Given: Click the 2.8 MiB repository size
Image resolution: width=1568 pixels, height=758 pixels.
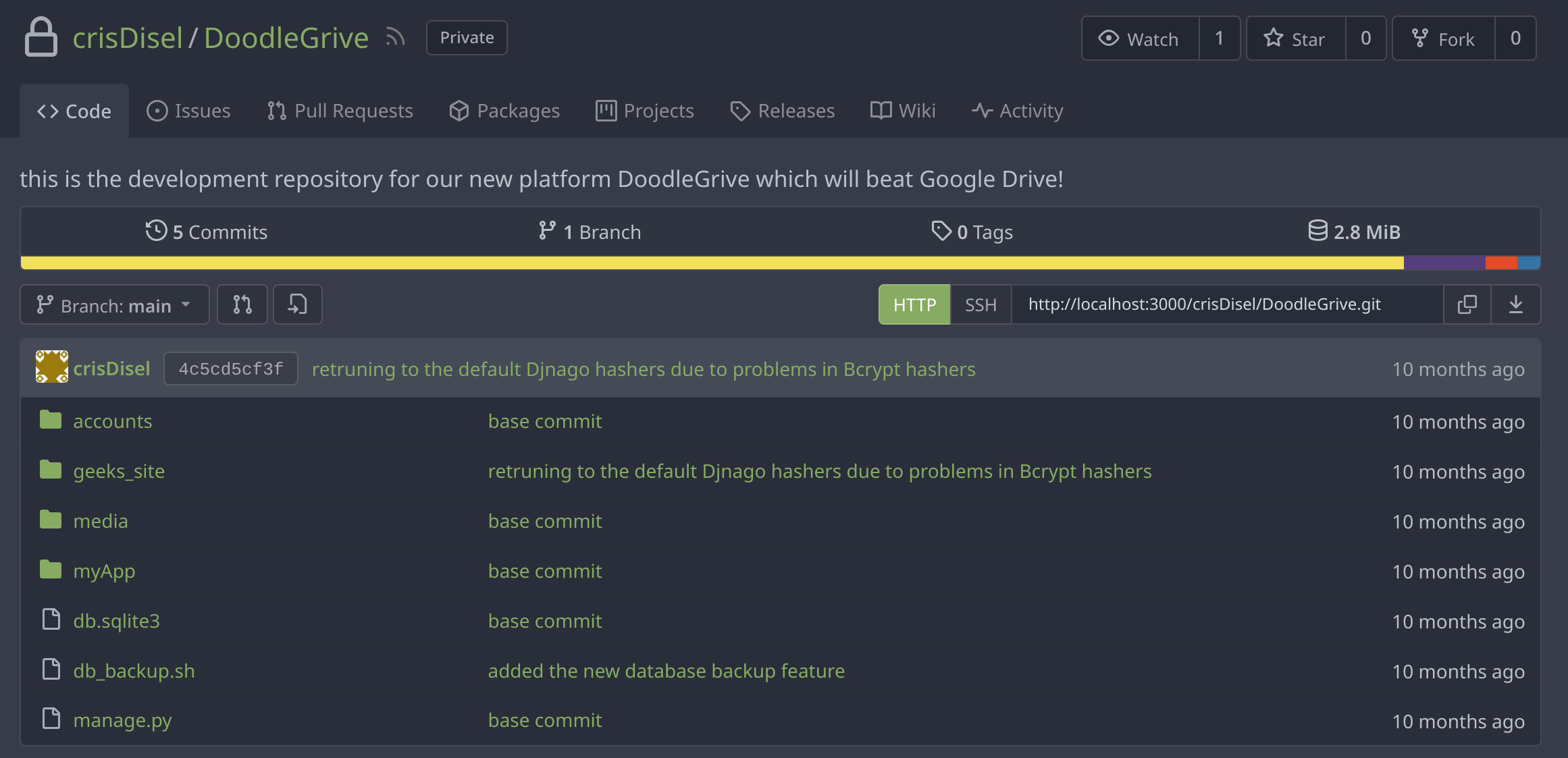Looking at the screenshot, I should pos(1355,232).
